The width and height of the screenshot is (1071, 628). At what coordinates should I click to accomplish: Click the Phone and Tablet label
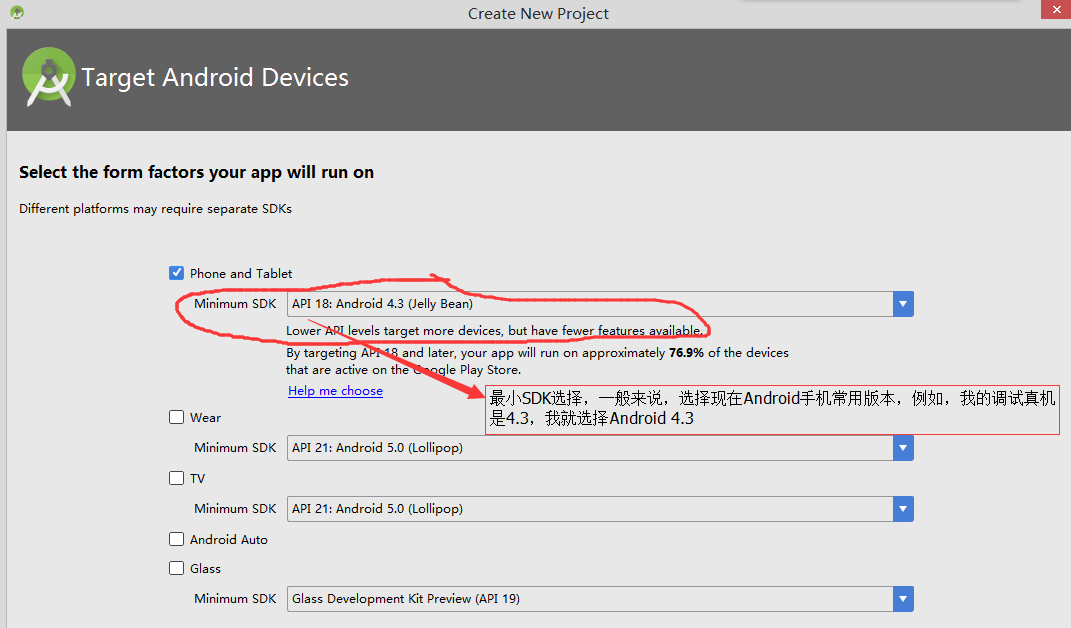click(x=241, y=273)
